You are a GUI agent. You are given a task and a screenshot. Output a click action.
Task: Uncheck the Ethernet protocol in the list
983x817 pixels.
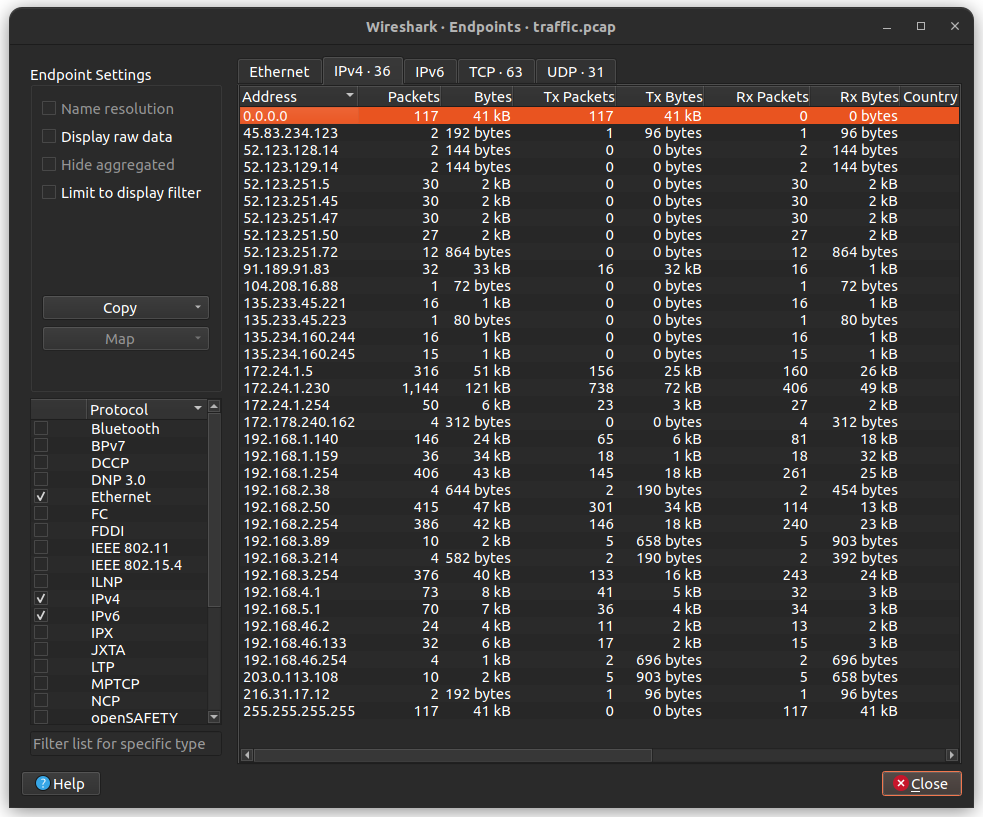pos(40,496)
